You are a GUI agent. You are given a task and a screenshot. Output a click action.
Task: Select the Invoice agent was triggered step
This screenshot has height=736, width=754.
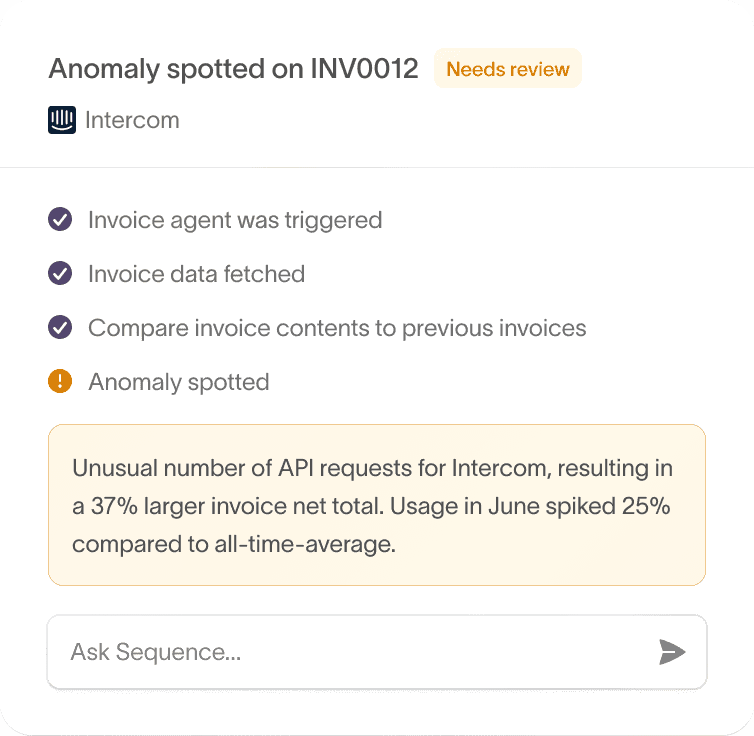click(235, 219)
